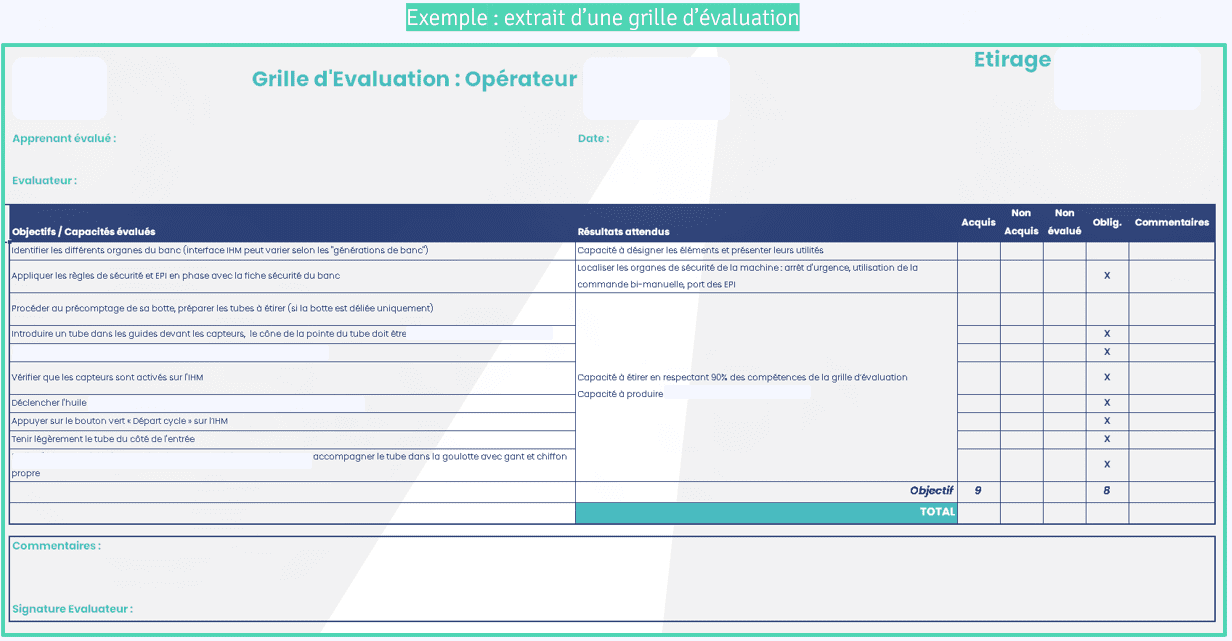Select the 'Acquis' column header
The height and width of the screenshot is (641, 1232).
(x=978, y=223)
